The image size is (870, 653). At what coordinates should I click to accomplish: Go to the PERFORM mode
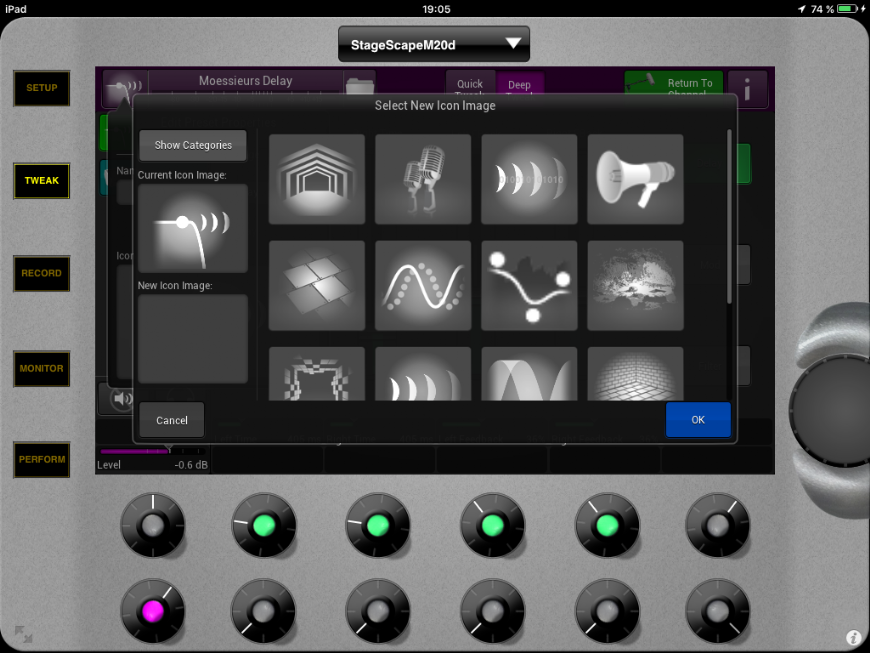pyautogui.click(x=41, y=460)
